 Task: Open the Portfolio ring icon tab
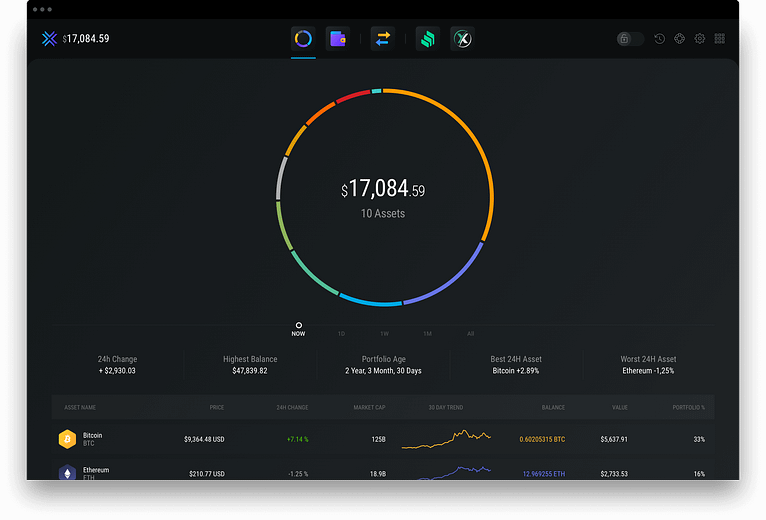303,39
